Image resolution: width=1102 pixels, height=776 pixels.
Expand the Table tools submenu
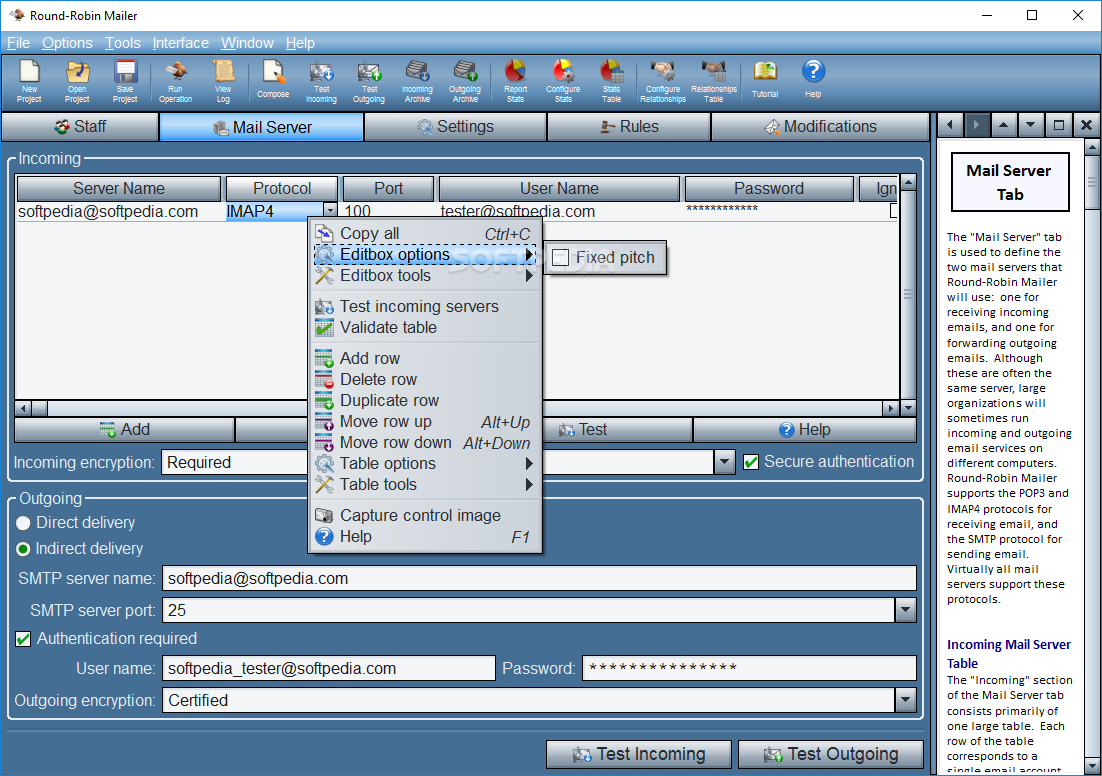point(424,485)
